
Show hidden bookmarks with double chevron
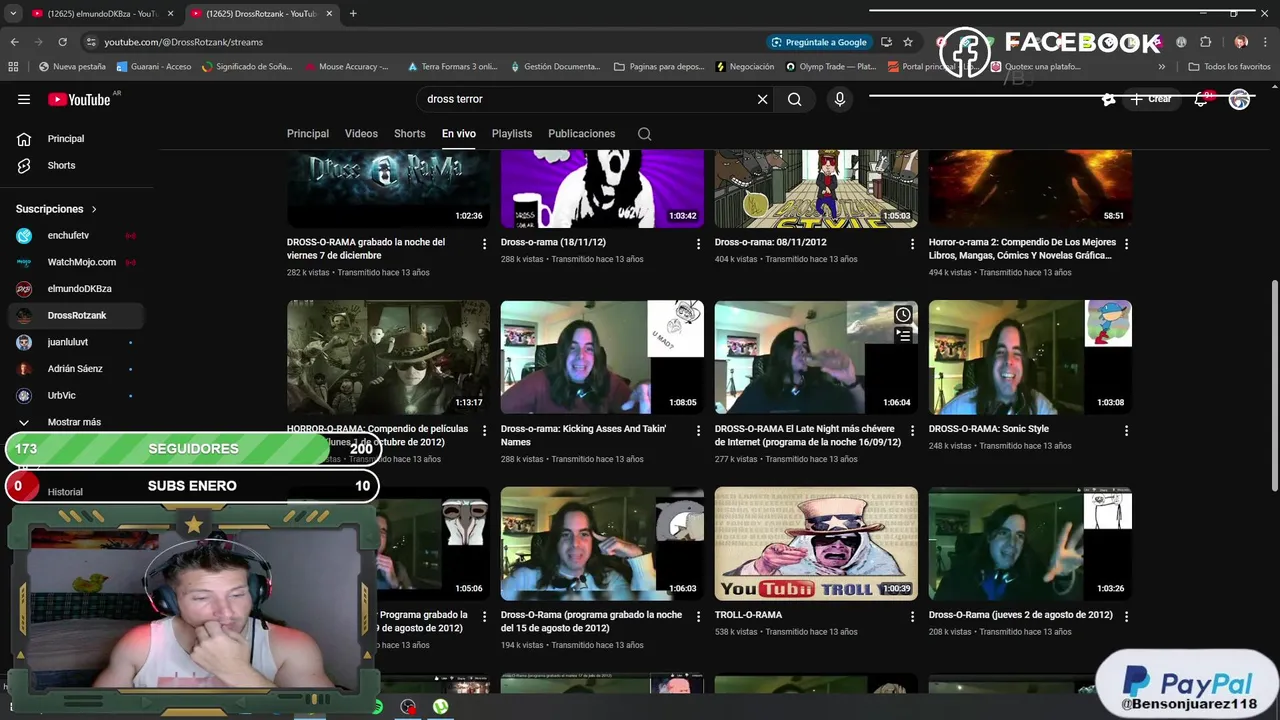click(x=1161, y=67)
